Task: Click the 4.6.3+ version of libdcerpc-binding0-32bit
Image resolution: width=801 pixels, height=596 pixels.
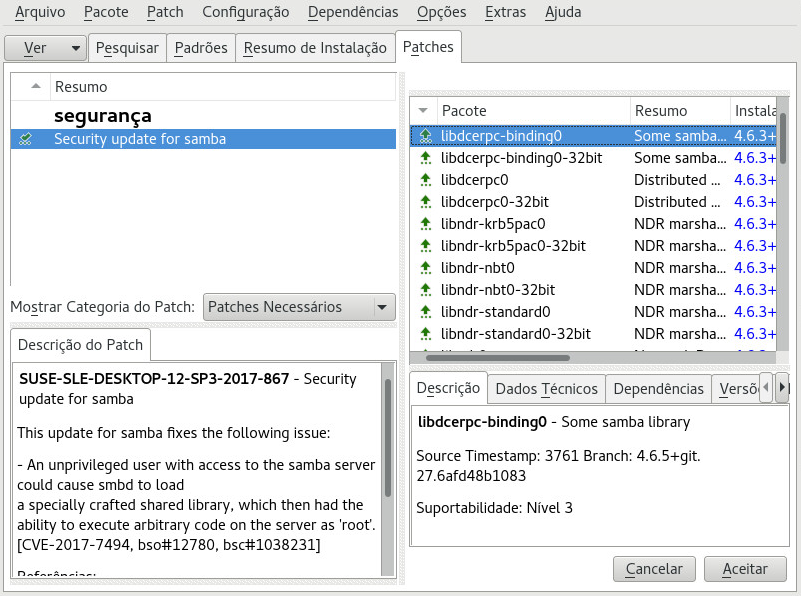Action: coord(755,158)
